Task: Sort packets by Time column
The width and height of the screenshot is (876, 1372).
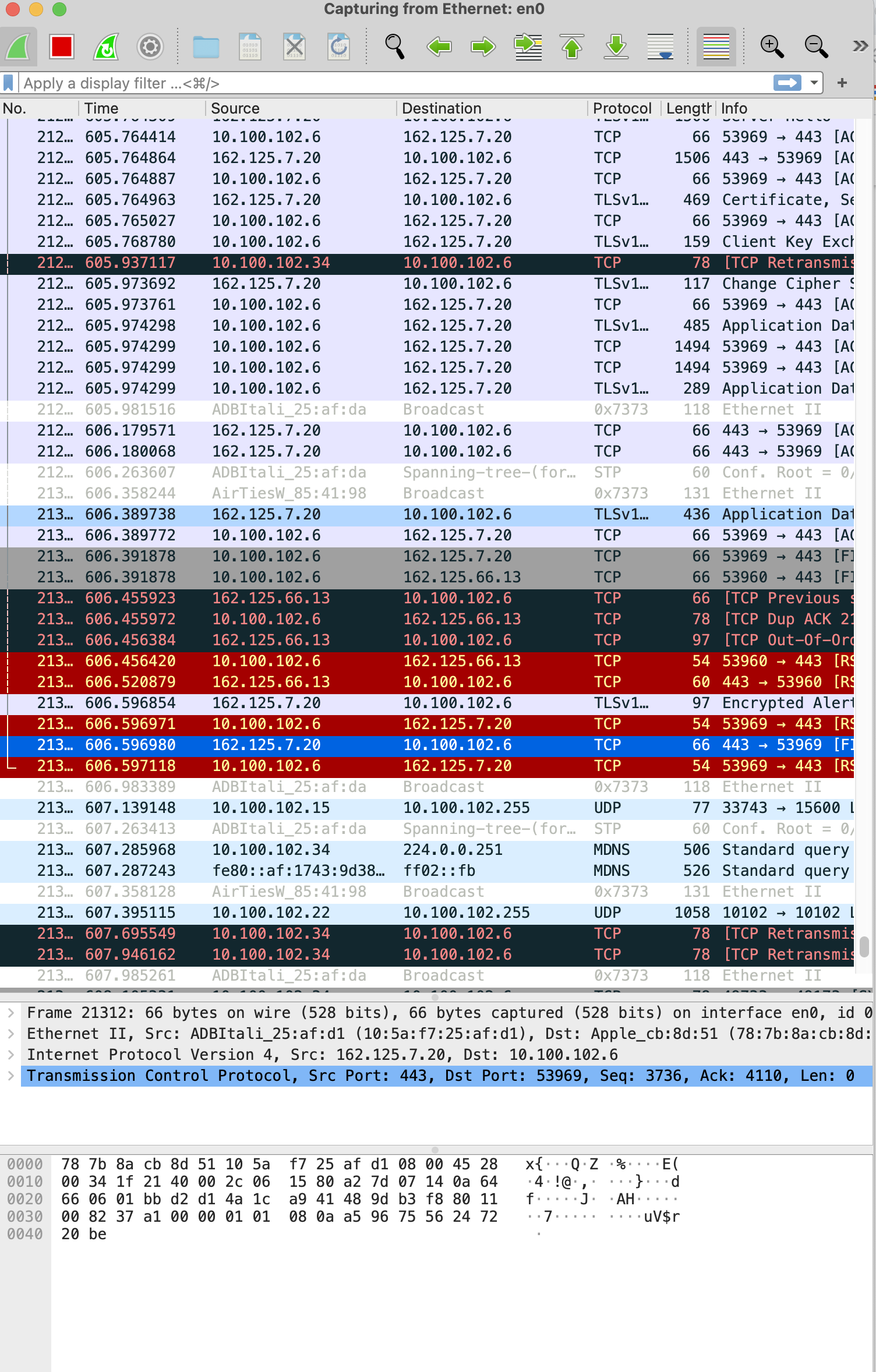Action: (142, 108)
